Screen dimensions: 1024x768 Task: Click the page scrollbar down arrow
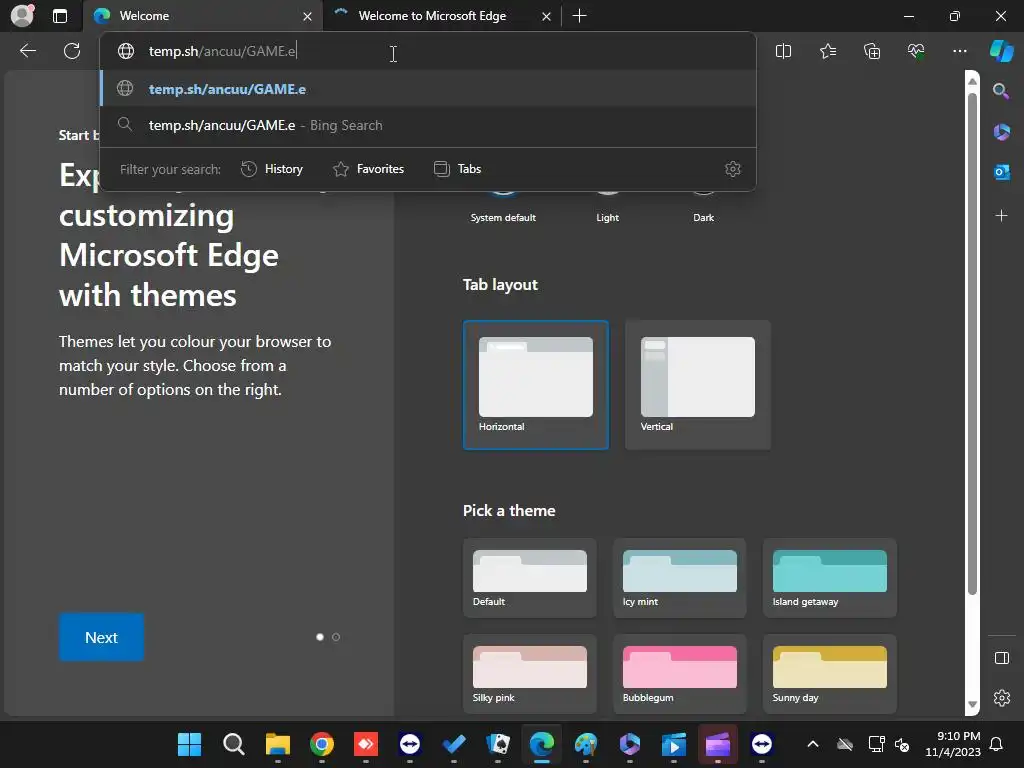point(972,704)
